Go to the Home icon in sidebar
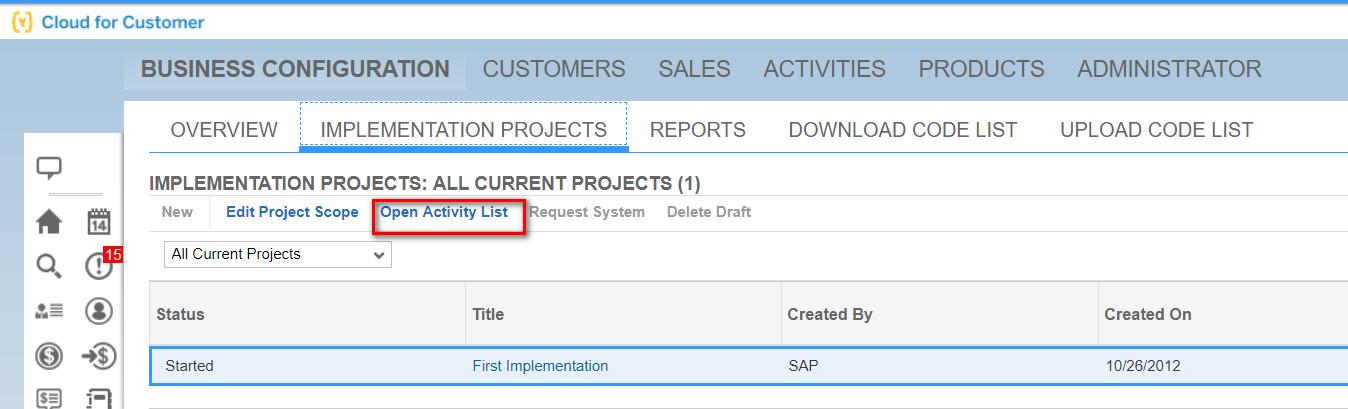 point(49,222)
